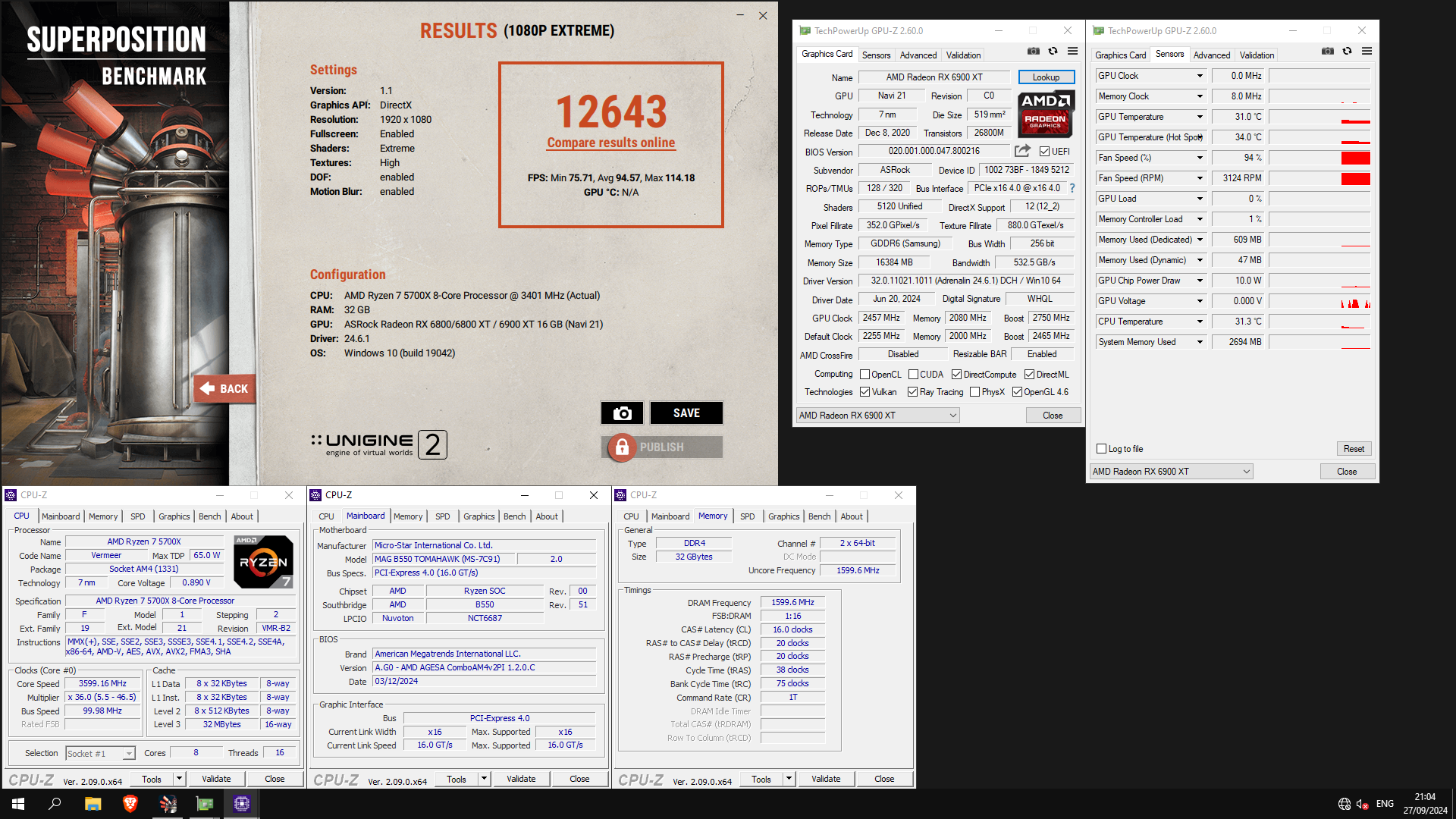Click the GPU Name field AMD Radeon RX 6900 XT

click(934, 77)
